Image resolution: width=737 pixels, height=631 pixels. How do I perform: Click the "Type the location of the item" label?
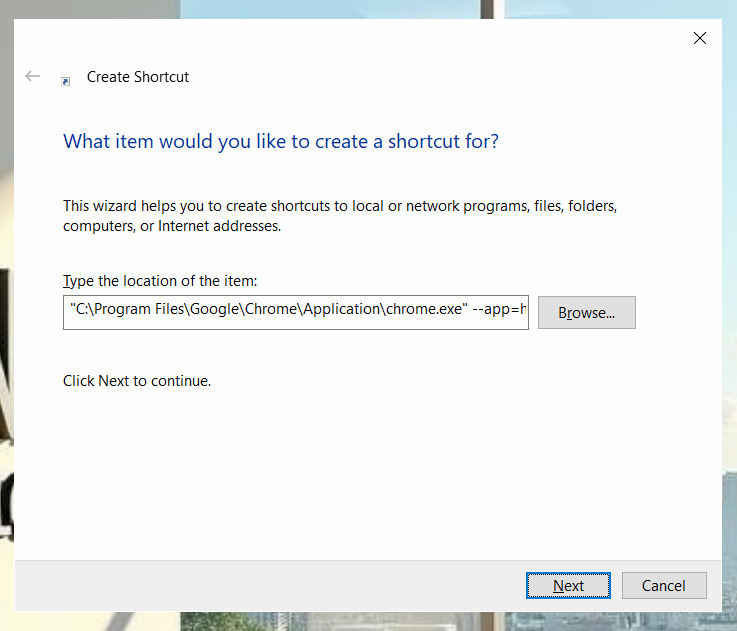point(160,281)
